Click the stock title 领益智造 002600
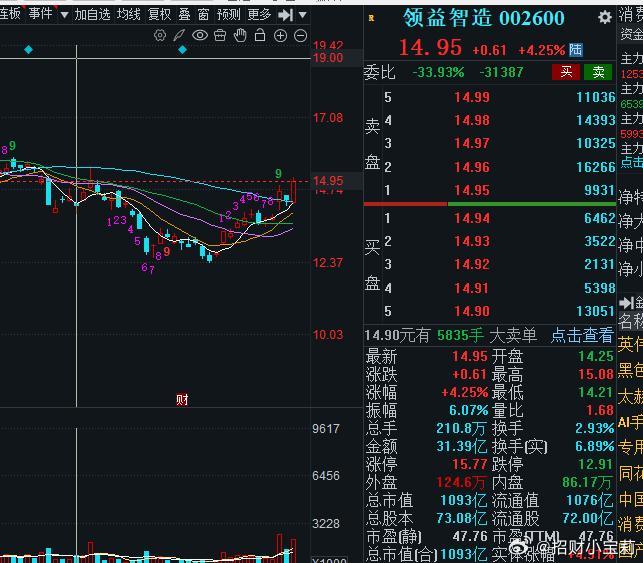Viewport: 643px width, 563px height. (x=483, y=18)
